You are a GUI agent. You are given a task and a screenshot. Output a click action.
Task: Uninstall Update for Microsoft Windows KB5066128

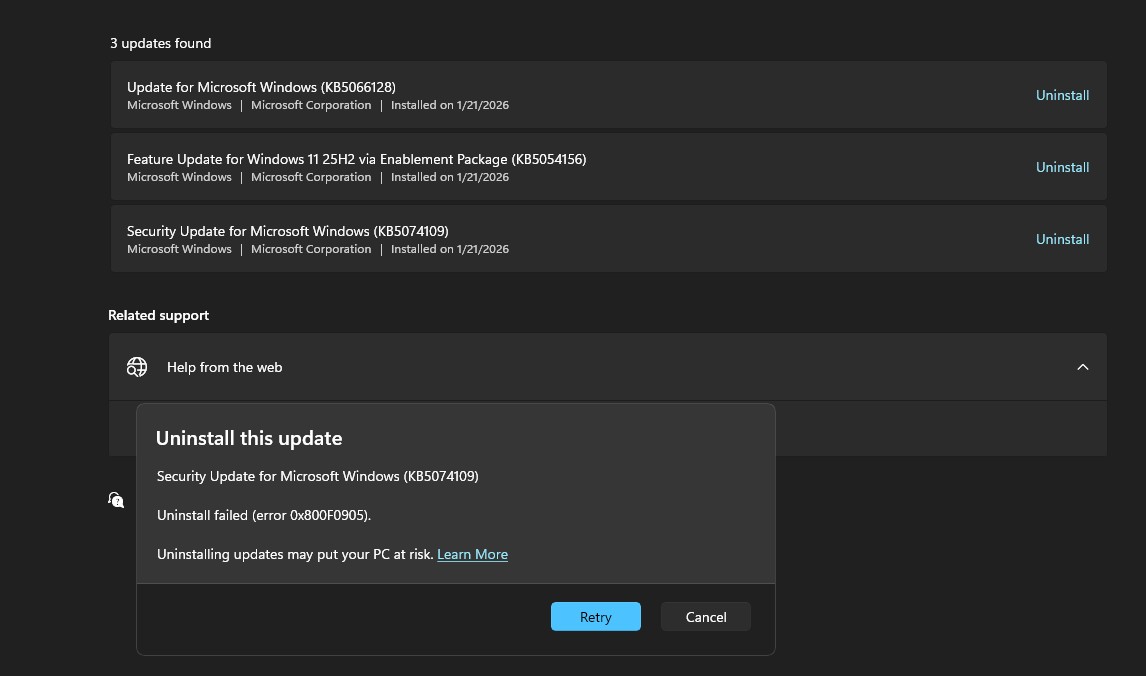1062,95
